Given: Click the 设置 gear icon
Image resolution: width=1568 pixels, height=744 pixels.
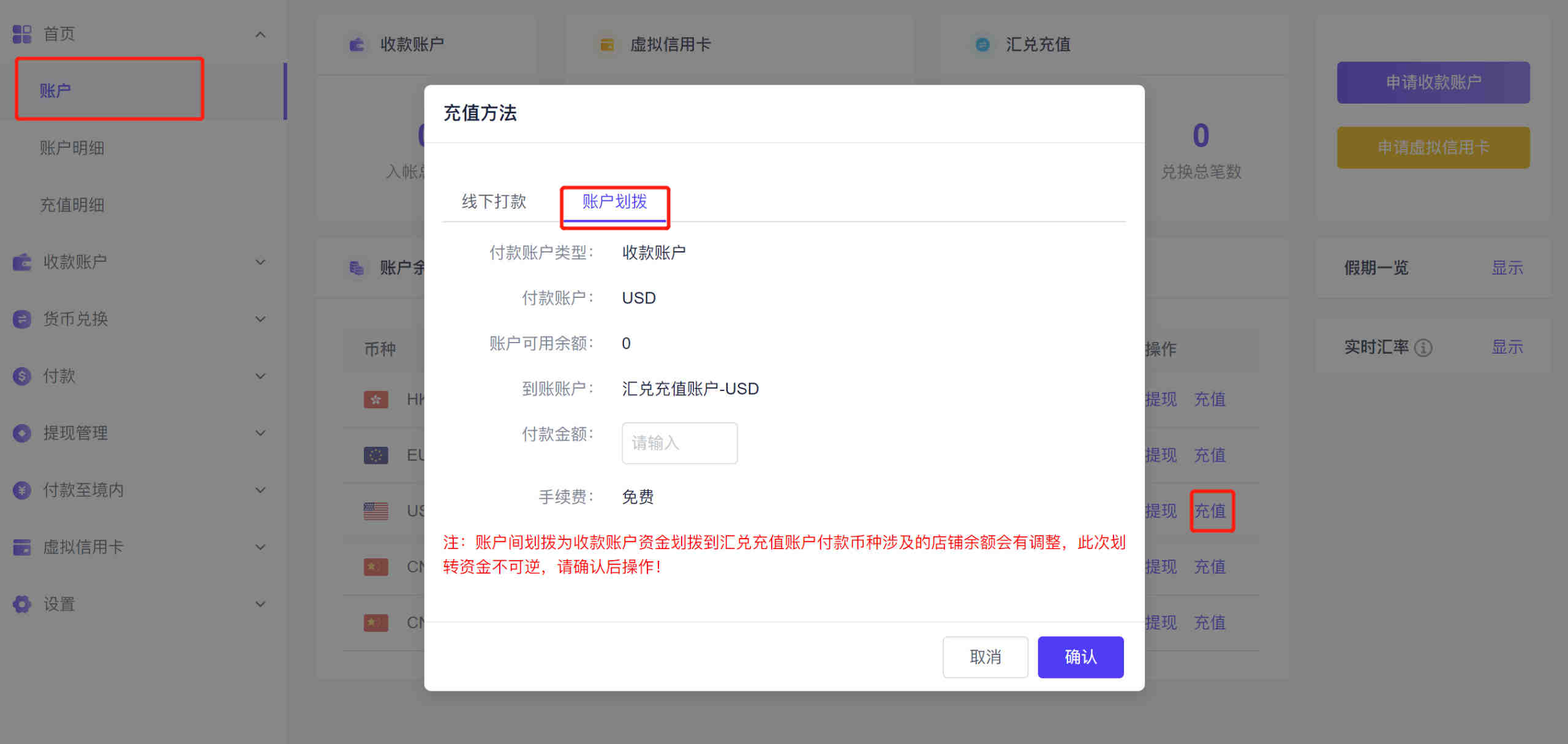Looking at the screenshot, I should [22, 604].
